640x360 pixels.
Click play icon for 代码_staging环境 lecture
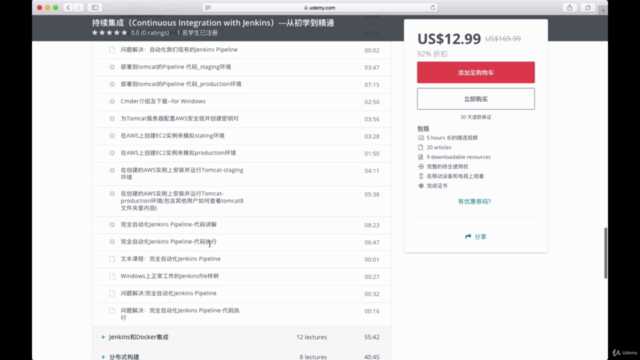[x=112, y=67]
